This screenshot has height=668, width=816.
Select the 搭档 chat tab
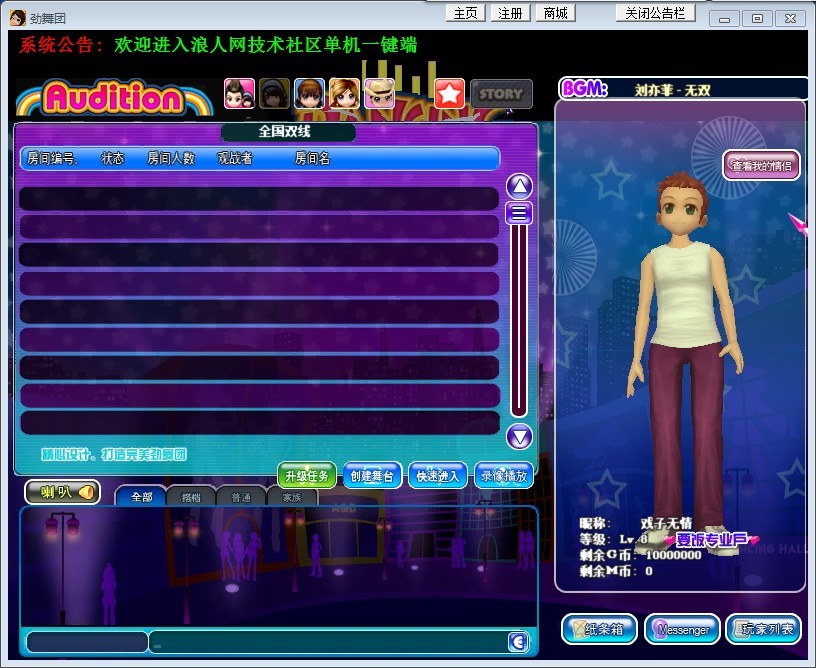pos(190,497)
